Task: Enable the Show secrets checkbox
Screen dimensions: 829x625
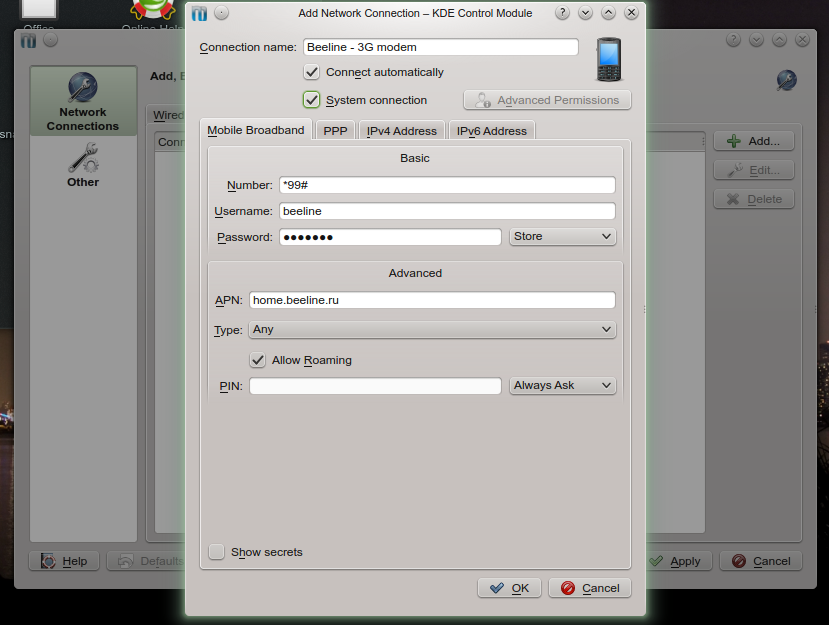Action: (216, 552)
